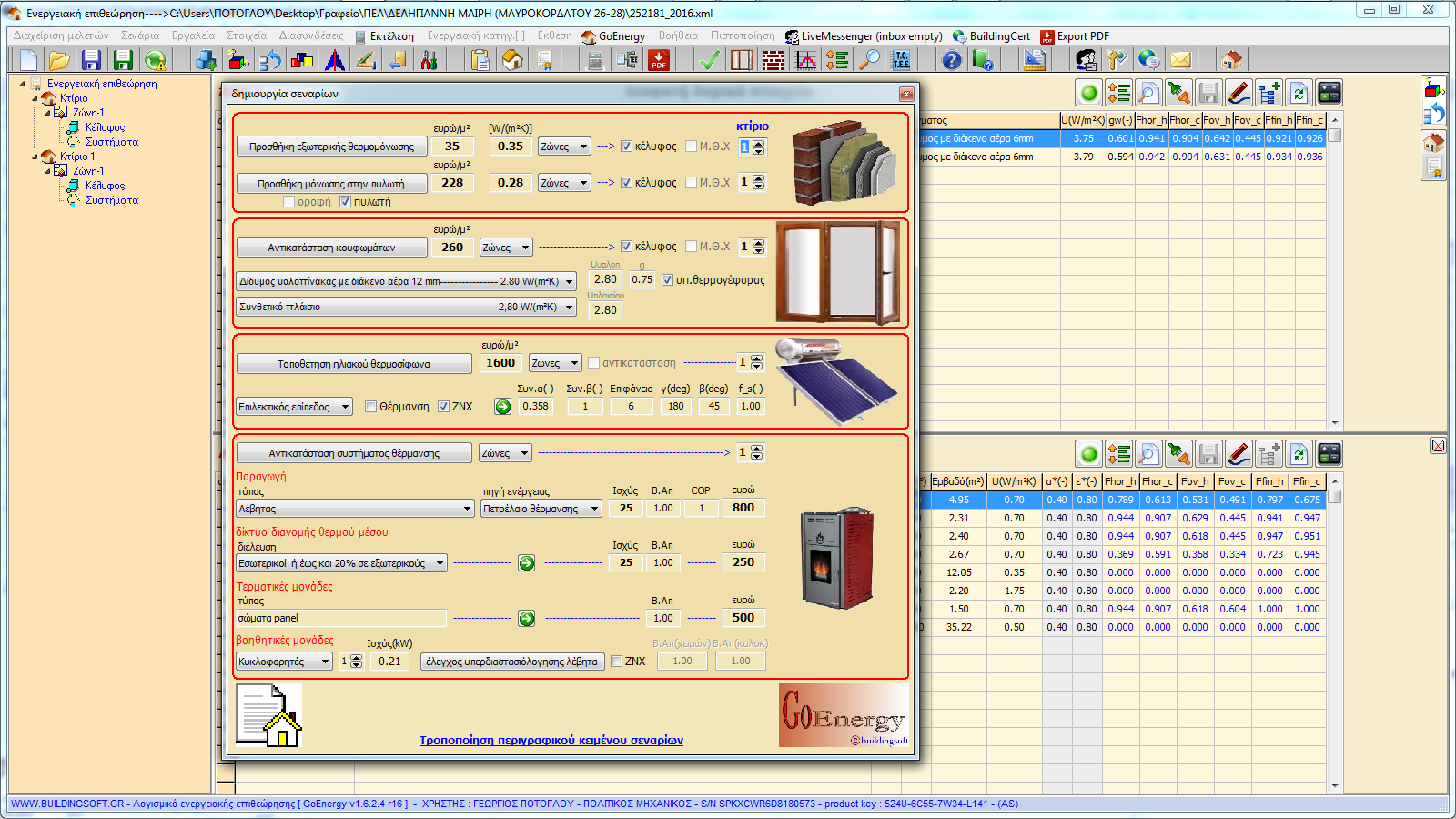Click the magnifying glass in the main toolbar
Image resolution: width=1456 pixels, height=819 pixels.
point(871,60)
